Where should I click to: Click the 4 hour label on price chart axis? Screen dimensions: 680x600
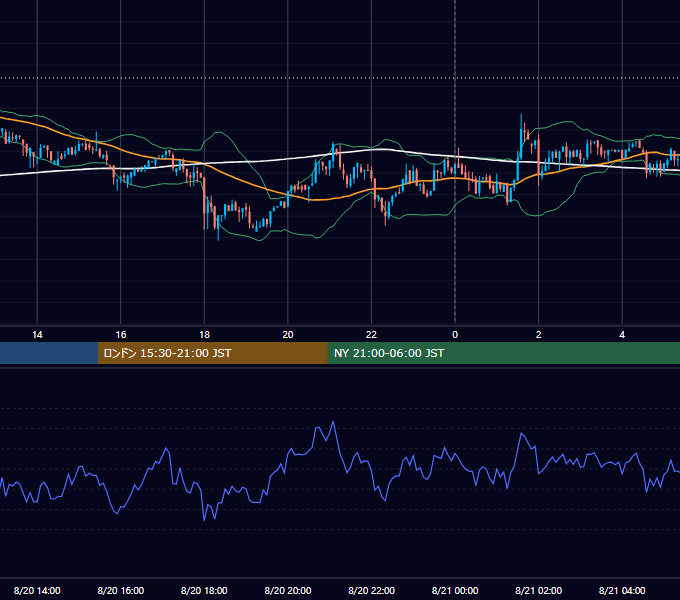[x=622, y=335]
